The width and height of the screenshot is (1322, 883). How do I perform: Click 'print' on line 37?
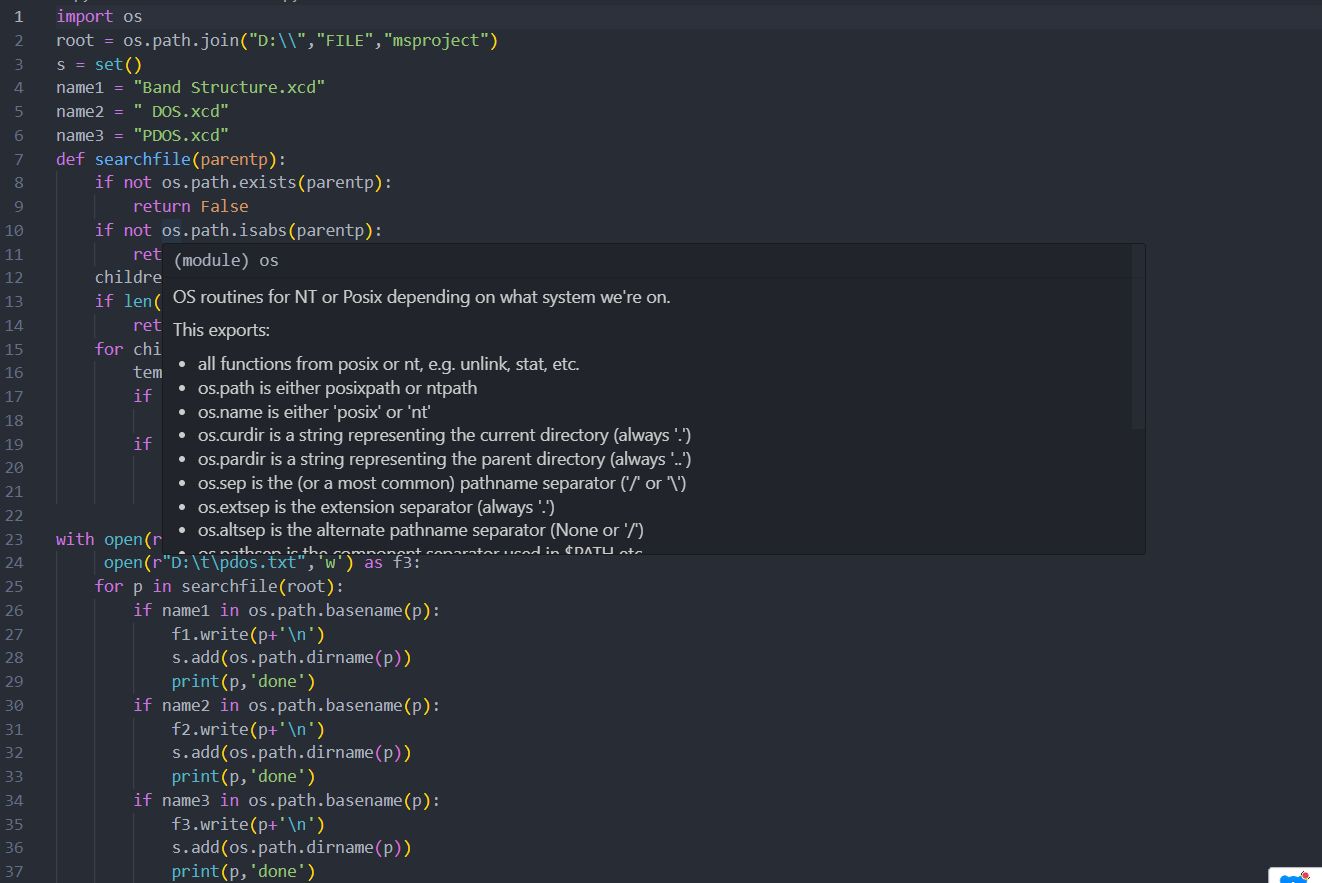pyautogui.click(x=195, y=871)
